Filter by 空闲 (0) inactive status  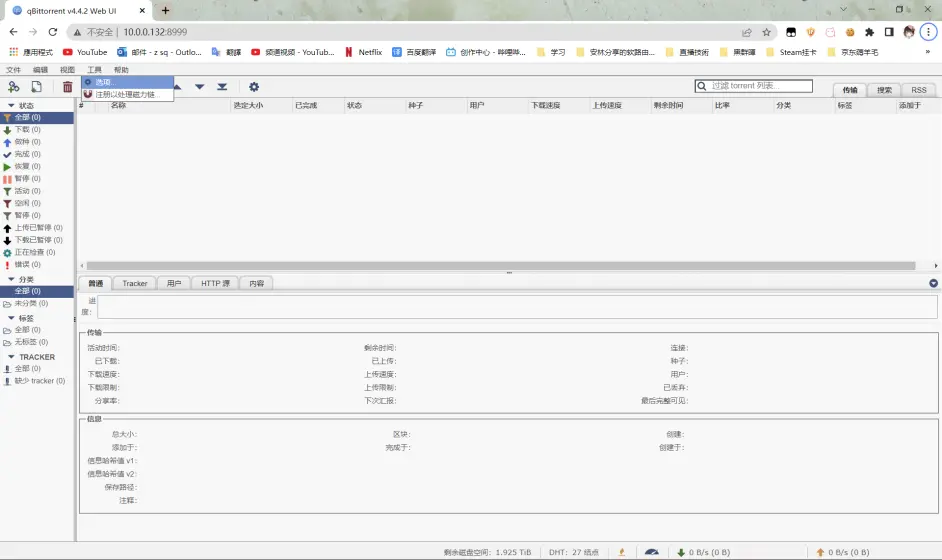coord(37,203)
